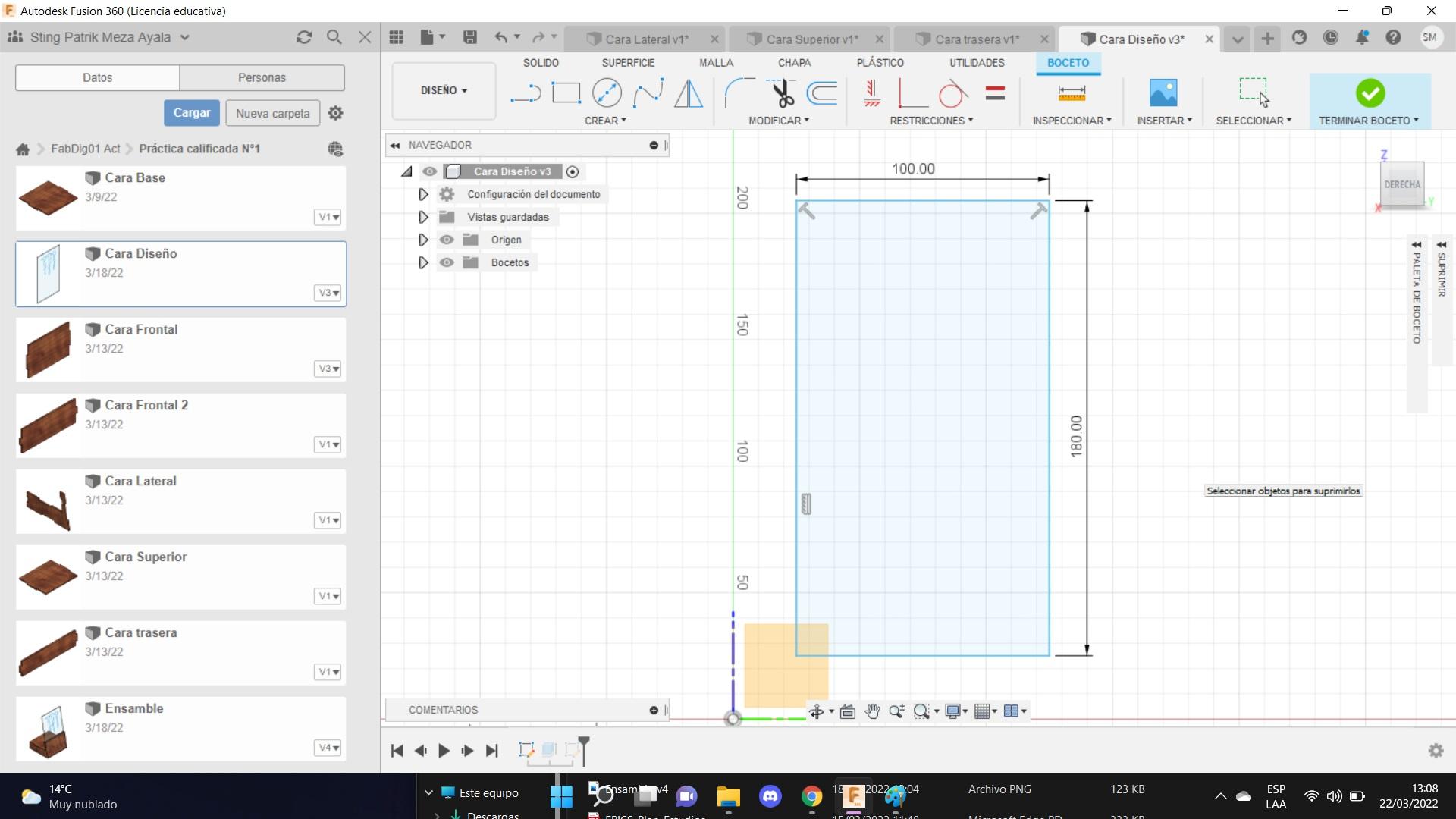The image size is (1456, 819).
Task: Click the Insert image icon
Action: tap(1163, 93)
